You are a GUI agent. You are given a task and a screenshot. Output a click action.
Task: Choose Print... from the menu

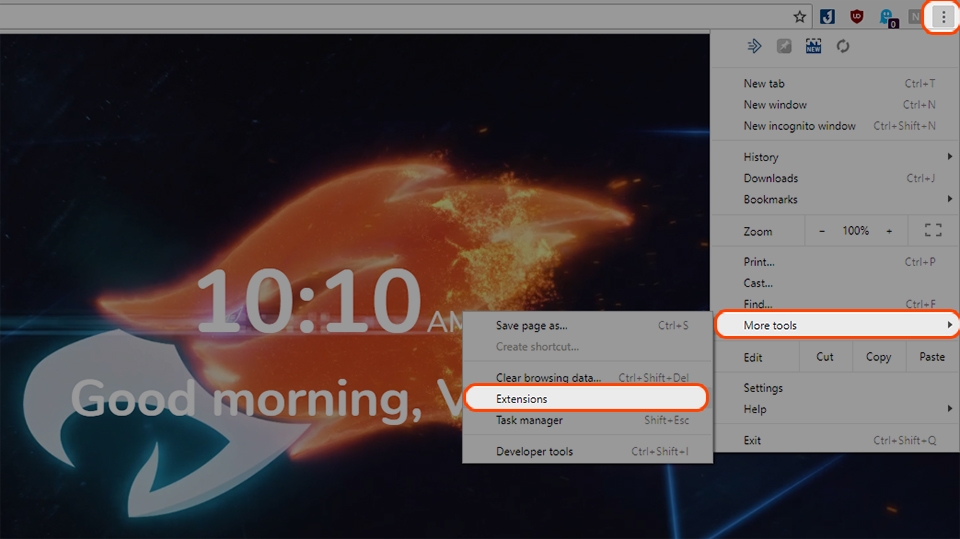coord(835,262)
